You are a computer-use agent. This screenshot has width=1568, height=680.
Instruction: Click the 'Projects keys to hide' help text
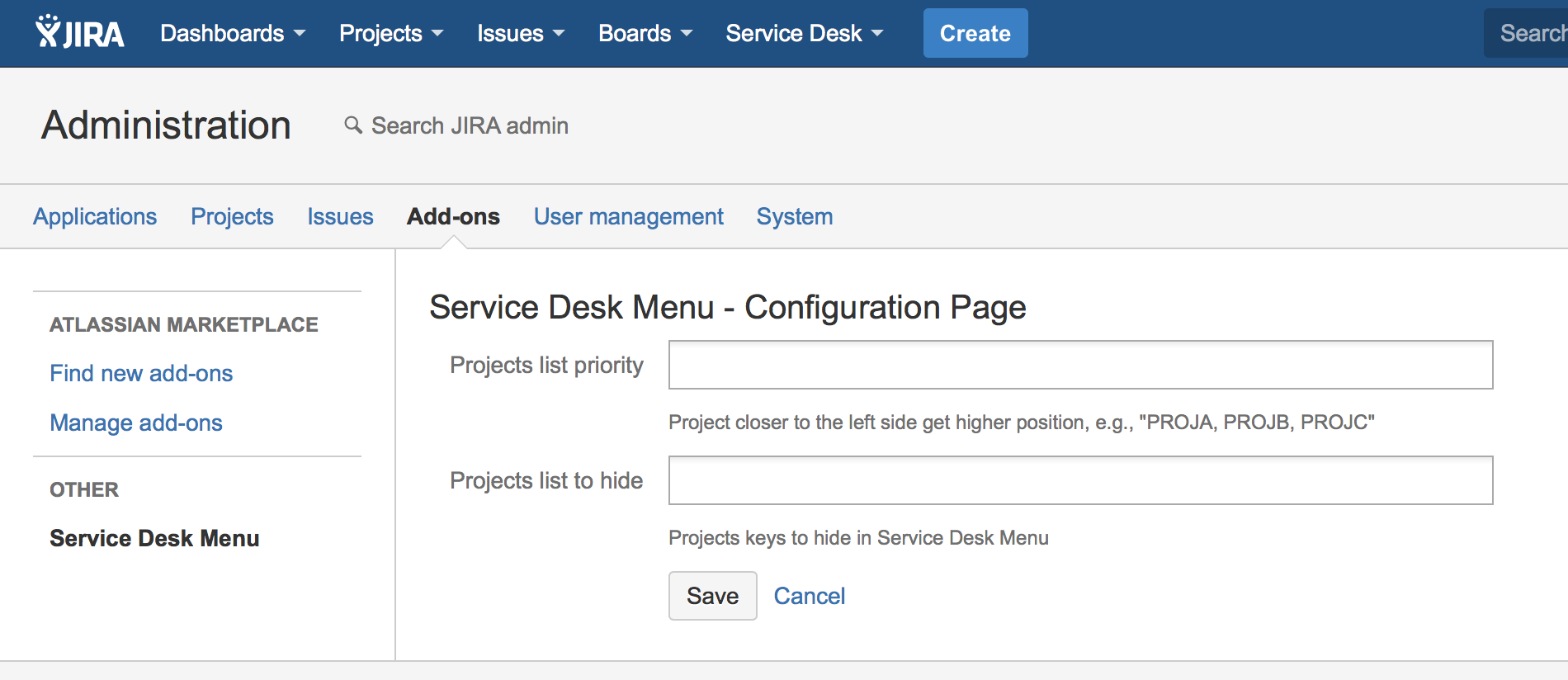(x=858, y=538)
